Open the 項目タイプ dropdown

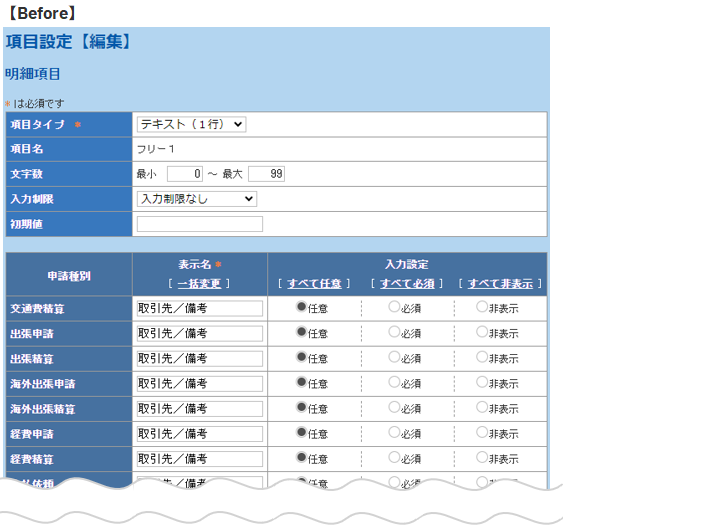[x=191, y=124]
